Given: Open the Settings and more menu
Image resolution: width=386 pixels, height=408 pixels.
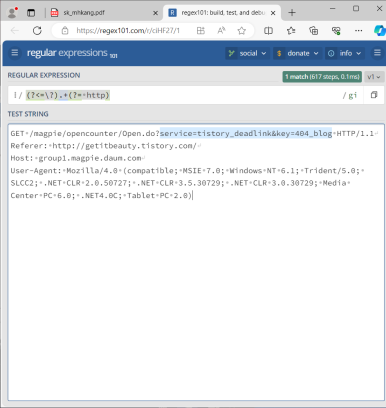Looking at the screenshot, I should tap(358, 31).
